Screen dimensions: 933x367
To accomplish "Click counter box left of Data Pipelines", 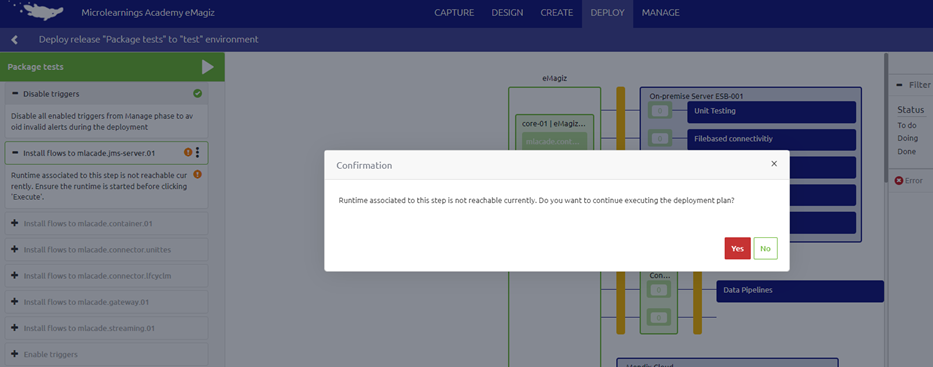I will tap(659, 290).
